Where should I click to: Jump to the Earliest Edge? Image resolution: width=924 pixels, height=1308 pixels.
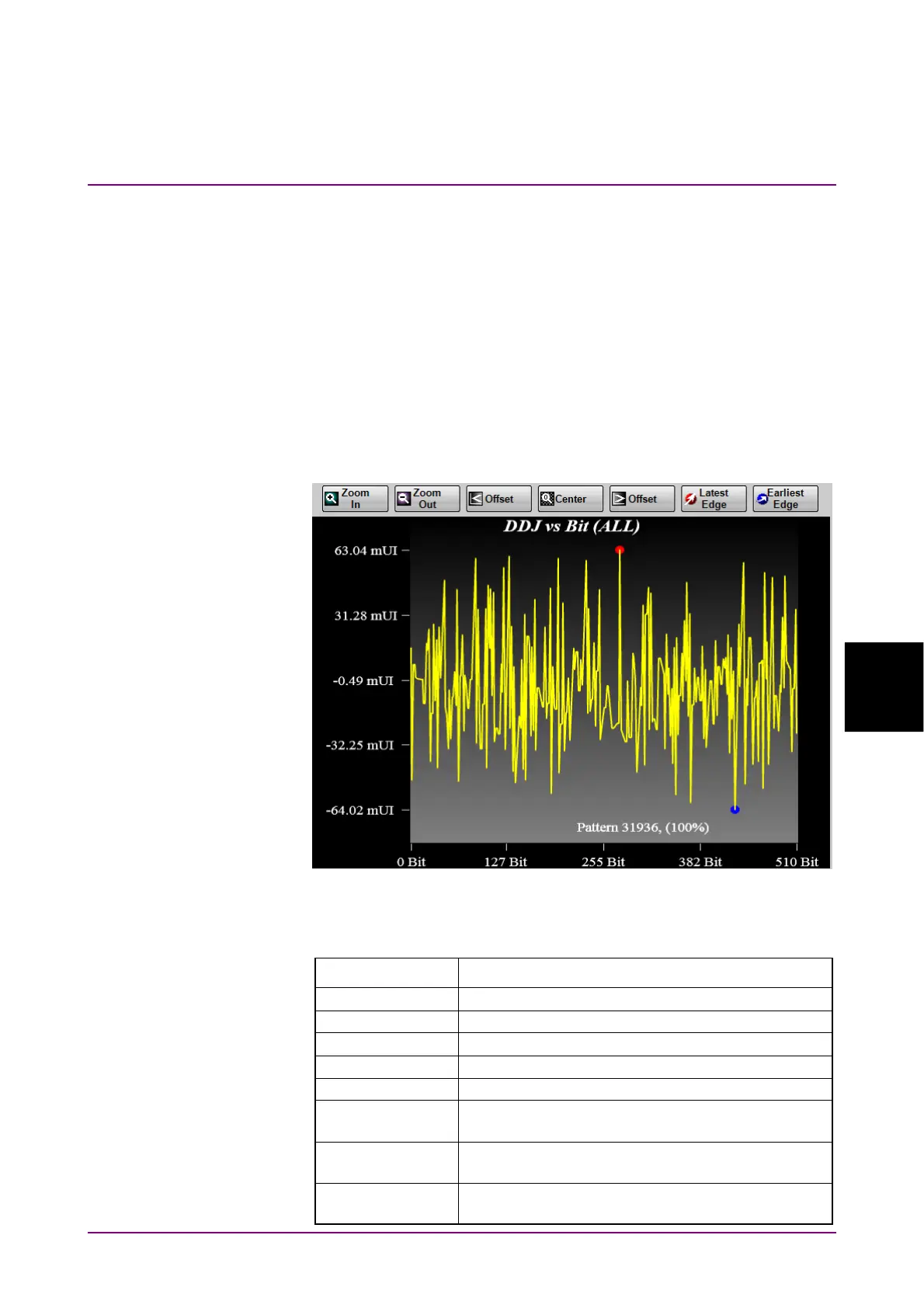pyautogui.click(x=785, y=499)
